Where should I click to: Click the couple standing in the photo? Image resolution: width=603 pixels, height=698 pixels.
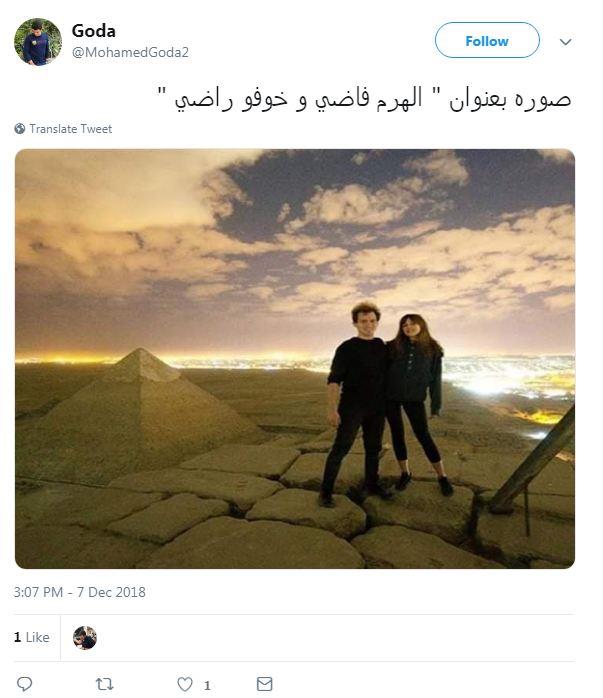tap(385, 404)
